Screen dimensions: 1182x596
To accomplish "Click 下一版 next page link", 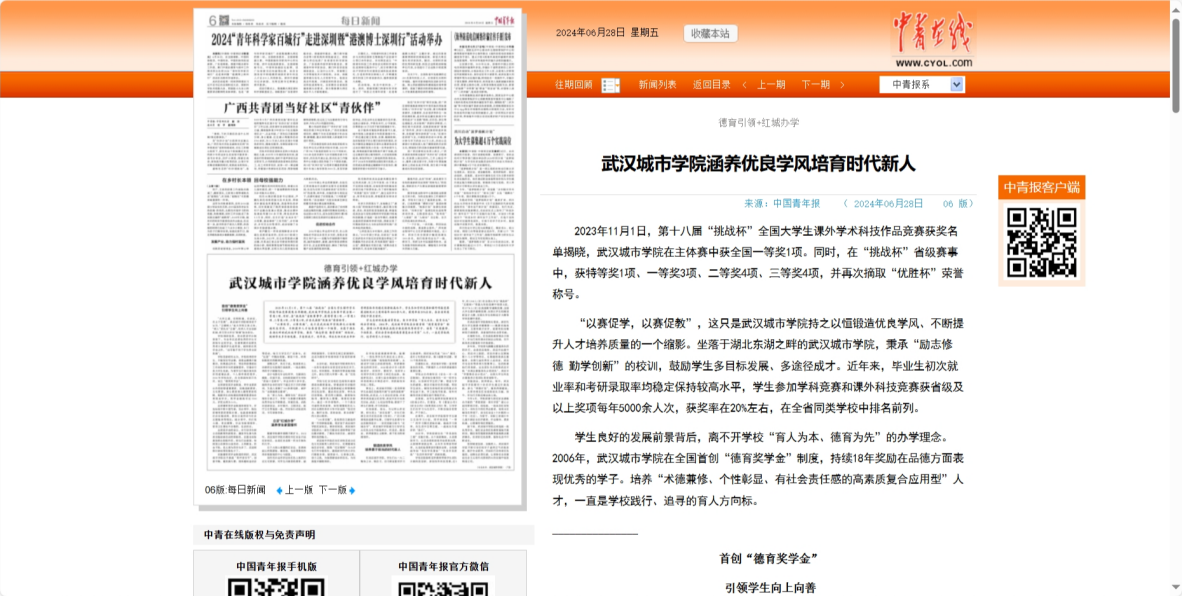I will coord(332,490).
